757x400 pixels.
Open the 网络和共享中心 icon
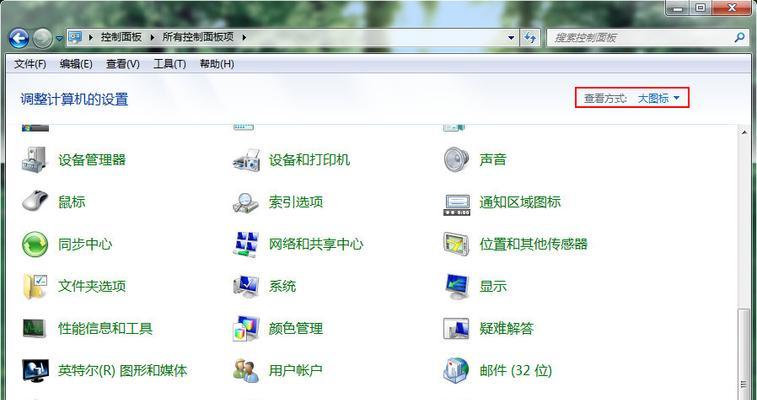click(246, 244)
